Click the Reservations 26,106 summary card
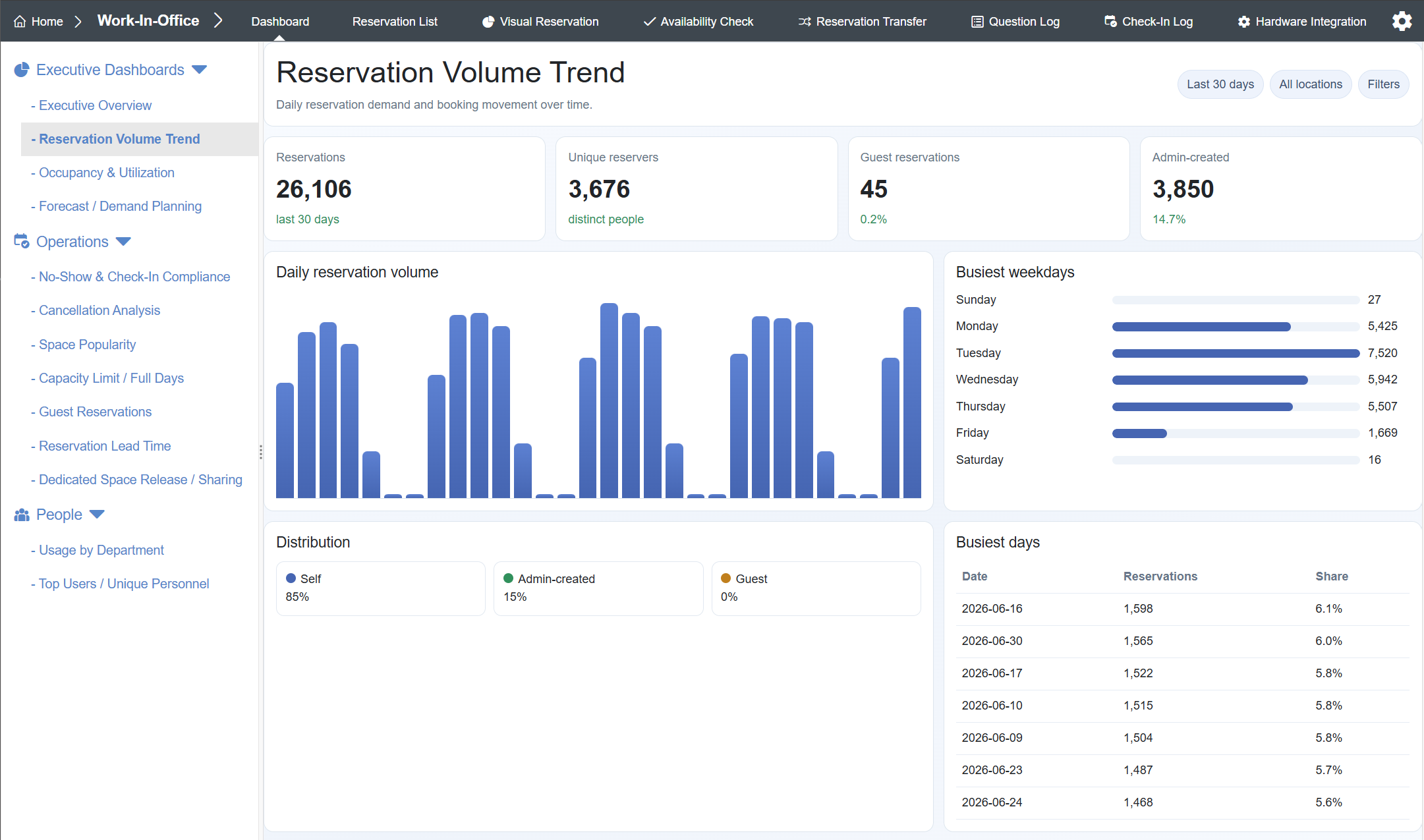1424x840 pixels. pyautogui.click(x=405, y=188)
